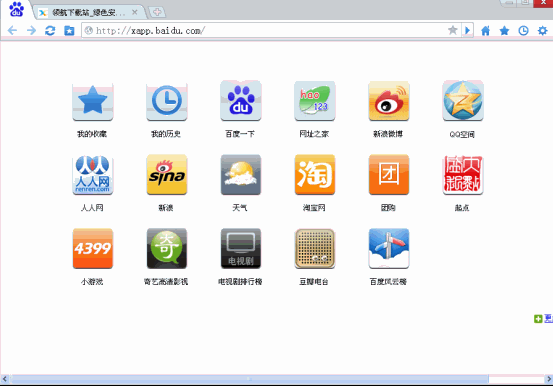
Task: Go forward with the right arrow
Action: tap(31, 31)
